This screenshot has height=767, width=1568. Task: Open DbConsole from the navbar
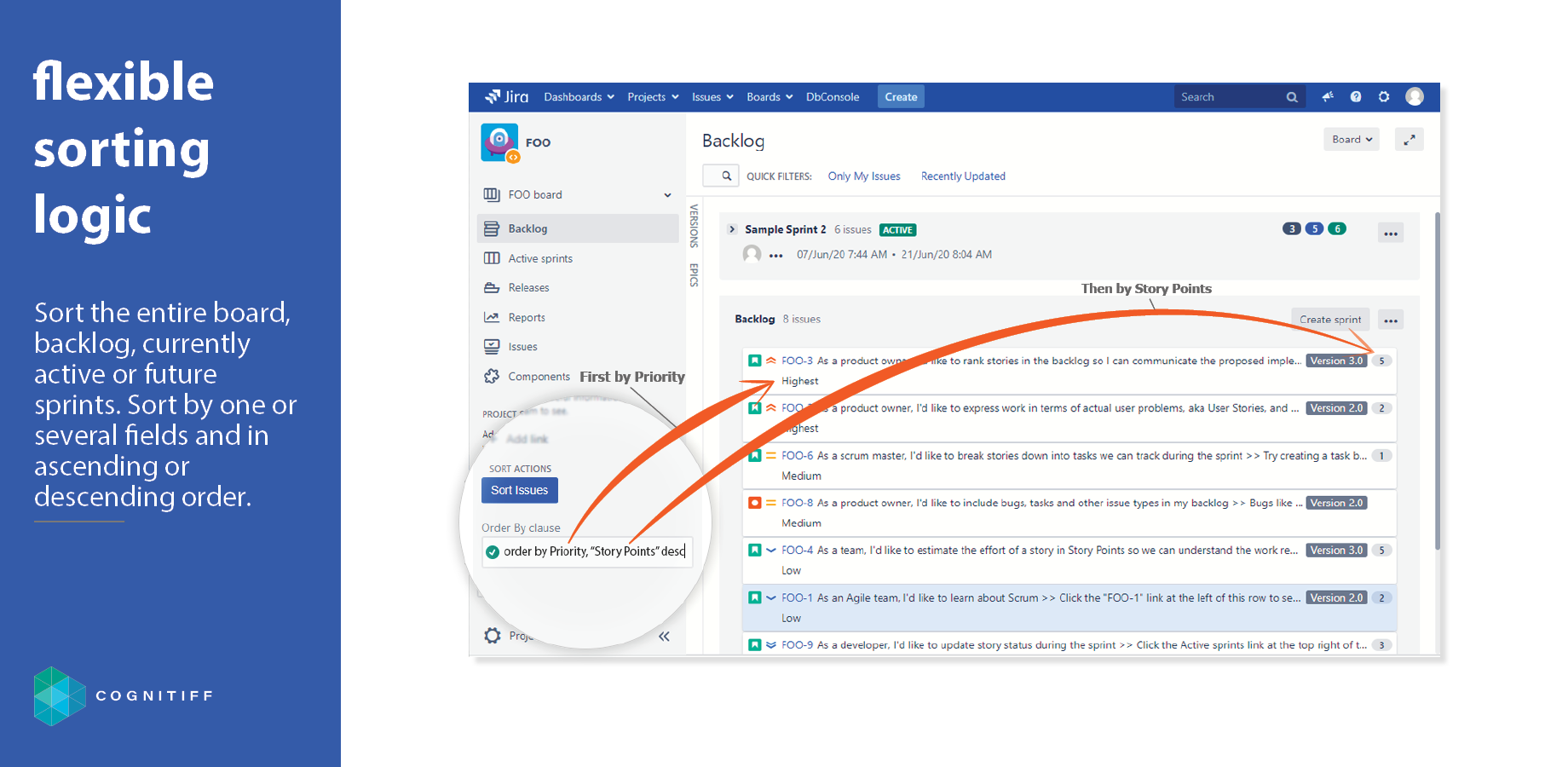coord(833,97)
